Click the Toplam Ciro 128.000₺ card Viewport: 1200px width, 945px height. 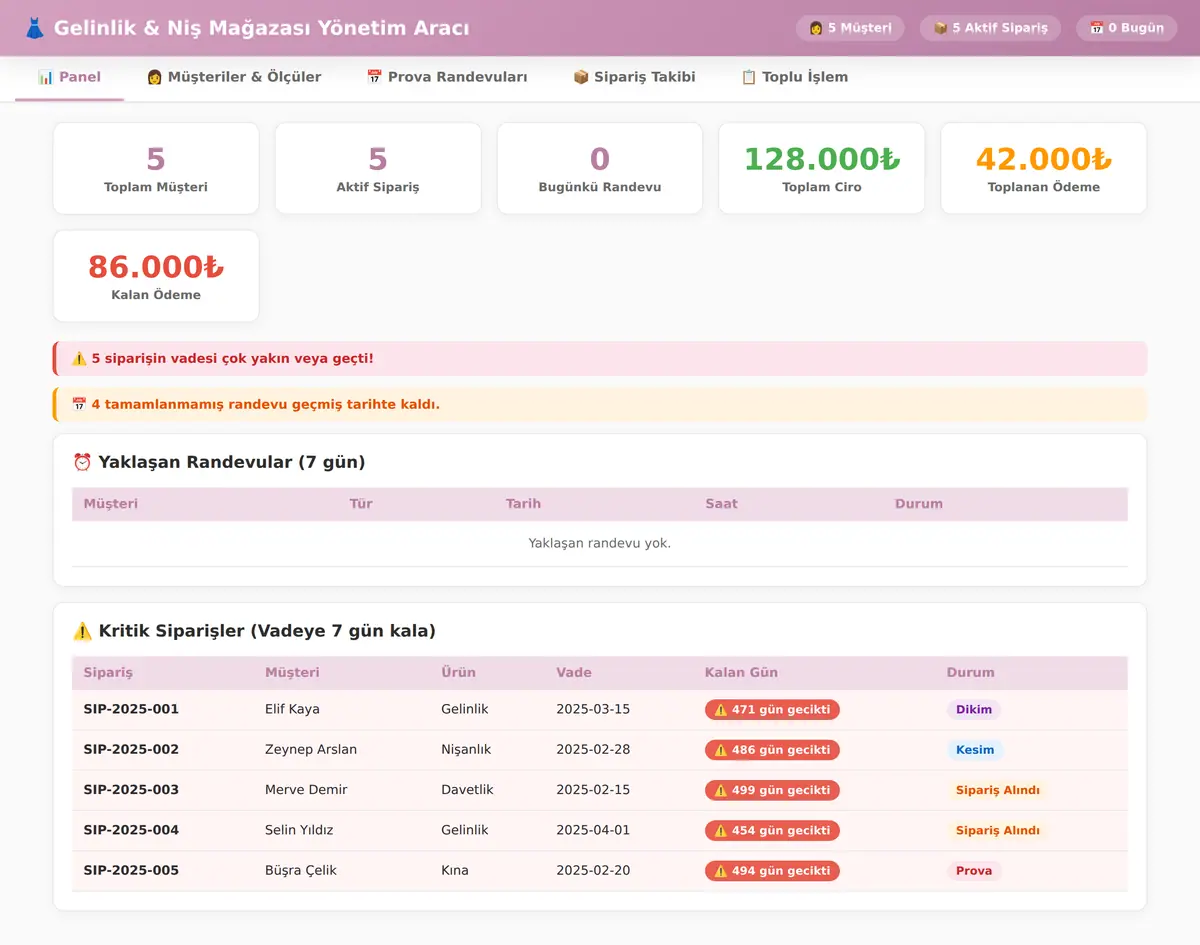(x=822, y=168)
